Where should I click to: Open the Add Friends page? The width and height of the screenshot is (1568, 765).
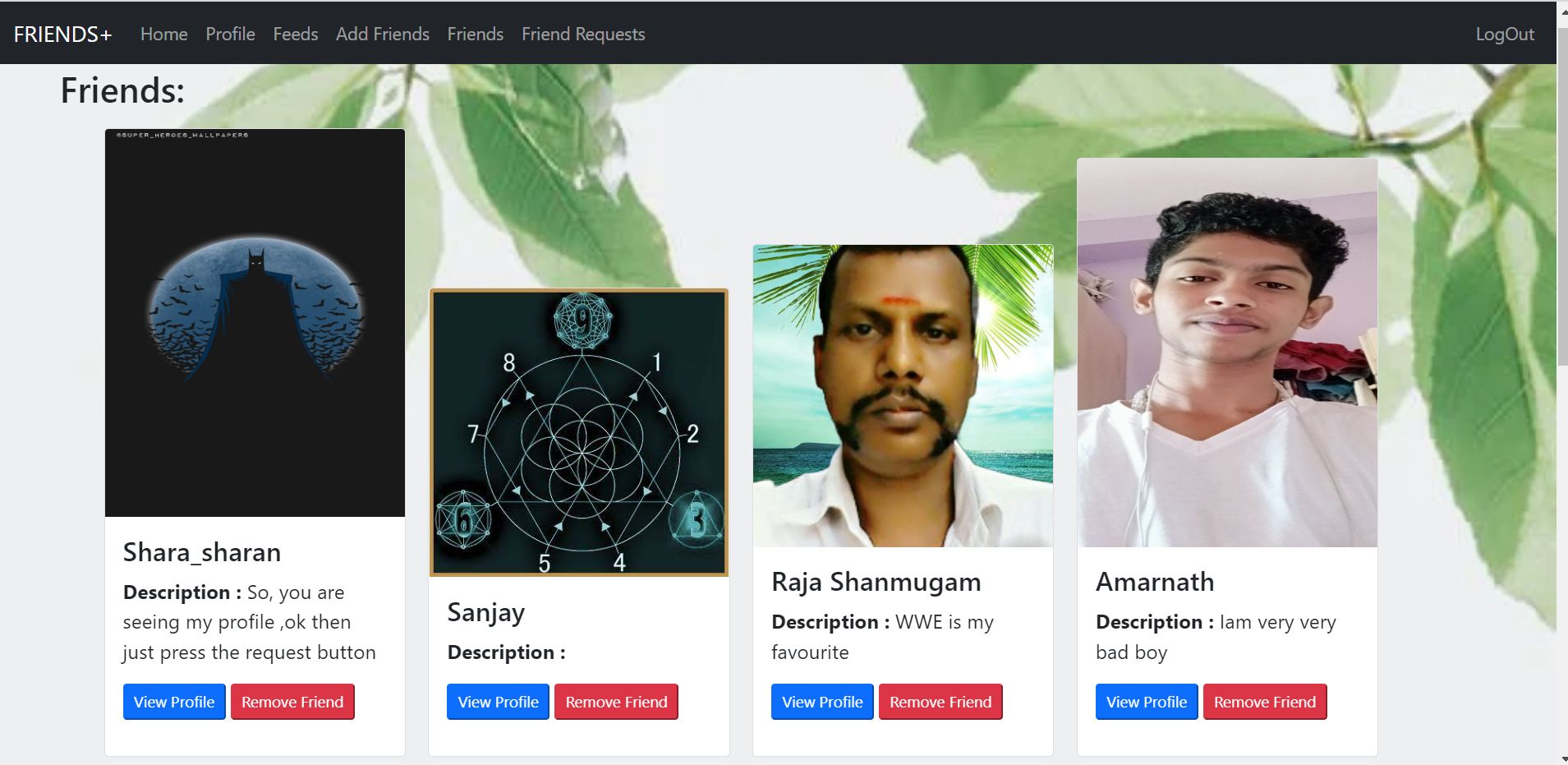coord(382,34)
